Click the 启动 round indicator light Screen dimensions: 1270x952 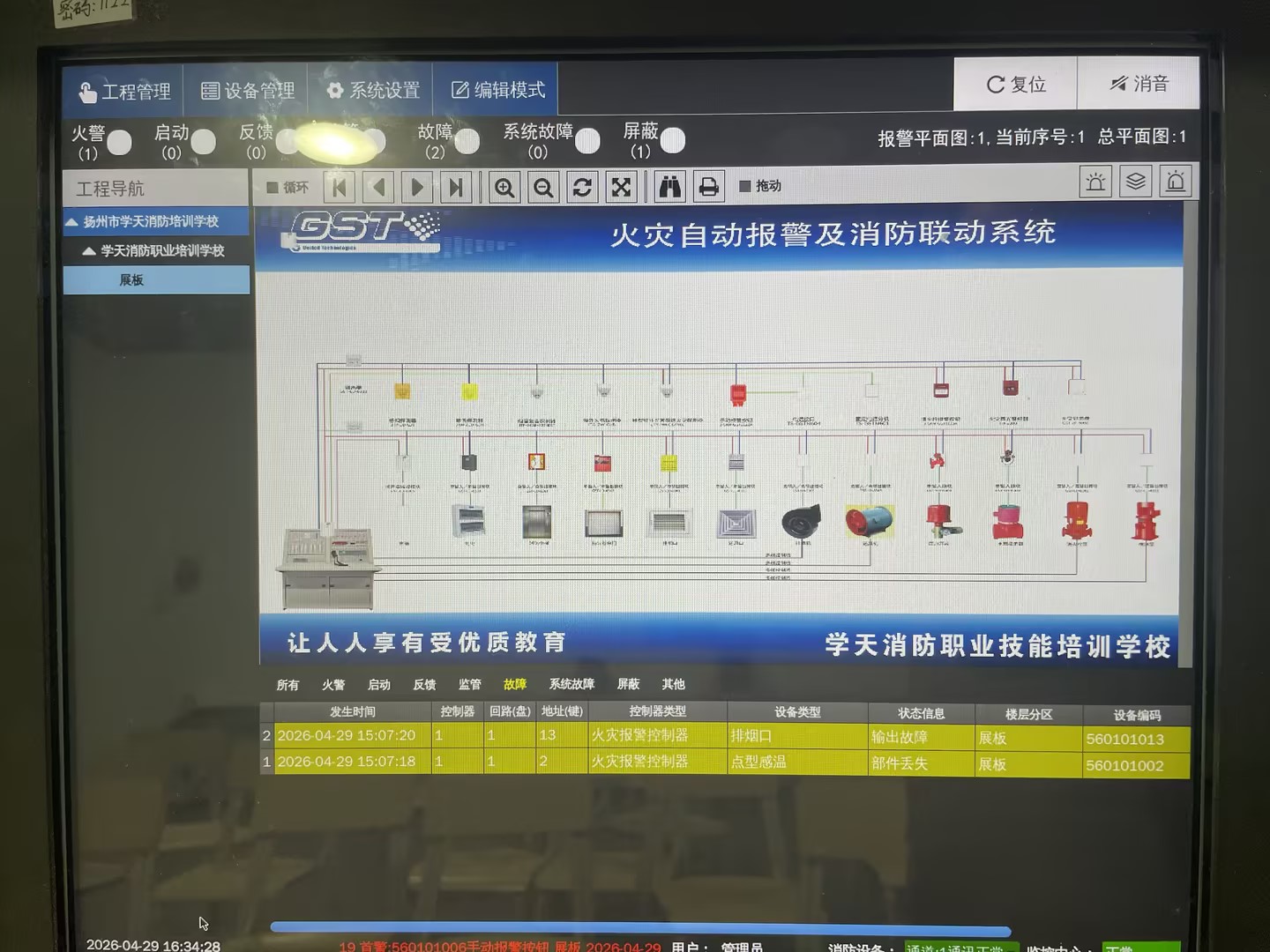204,141
